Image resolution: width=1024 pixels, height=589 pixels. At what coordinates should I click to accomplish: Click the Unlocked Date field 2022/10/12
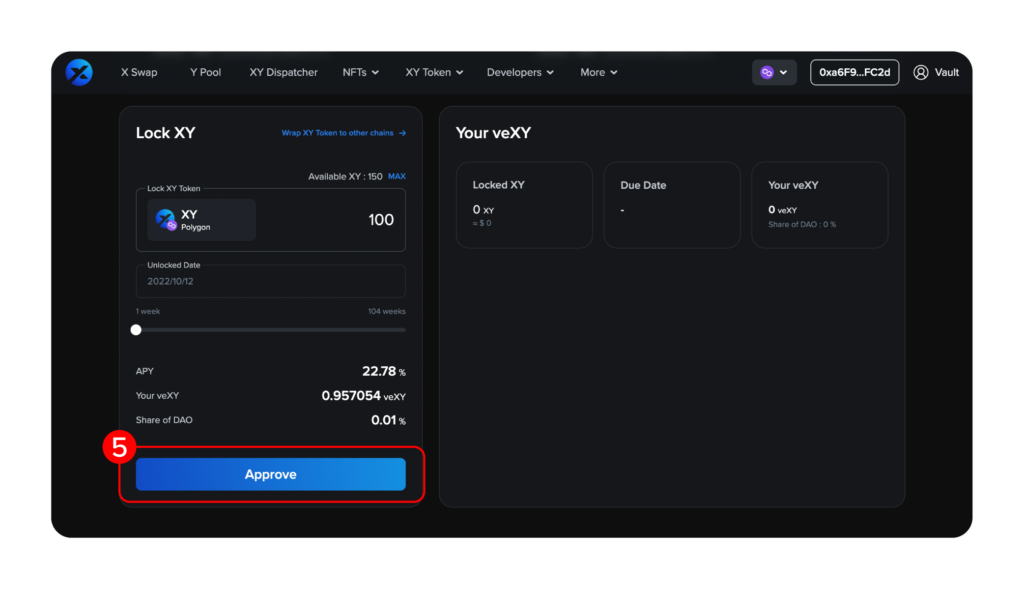point(270,281)
